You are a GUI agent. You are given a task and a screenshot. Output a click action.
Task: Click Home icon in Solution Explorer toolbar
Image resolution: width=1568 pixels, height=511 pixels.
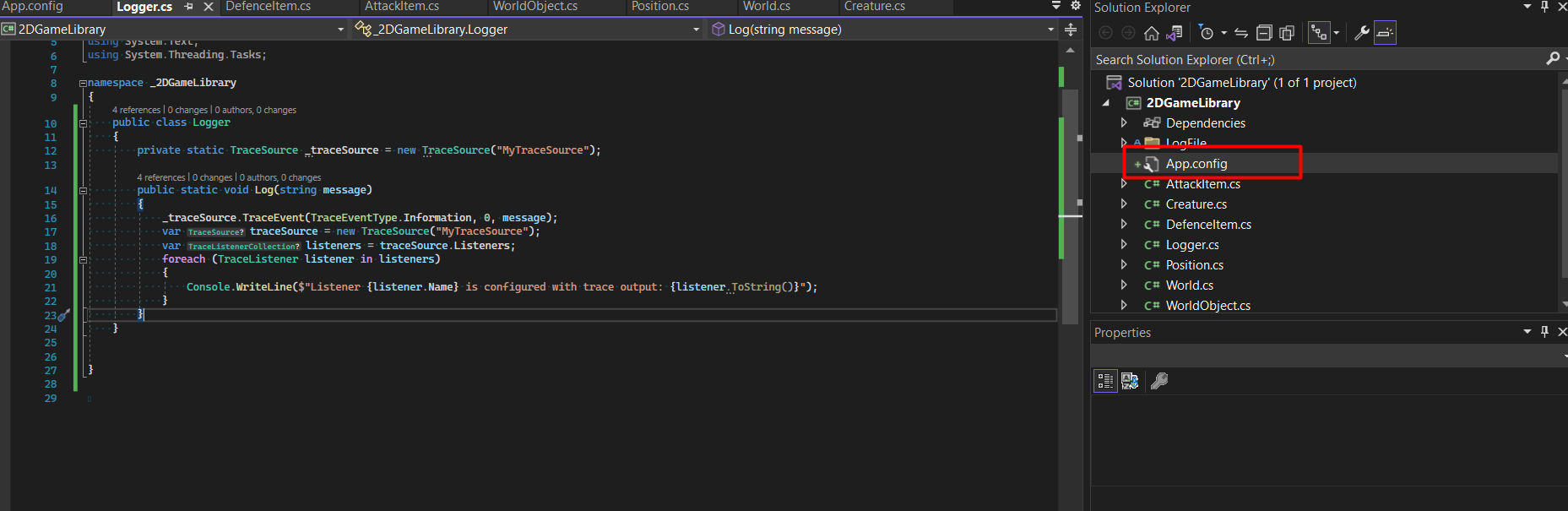click(1151, 33)
